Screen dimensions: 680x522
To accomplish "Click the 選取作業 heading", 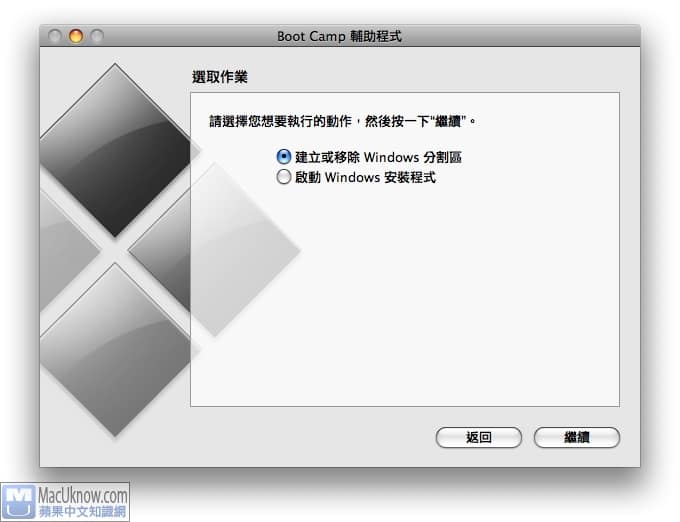I will (x=219, y=76).
